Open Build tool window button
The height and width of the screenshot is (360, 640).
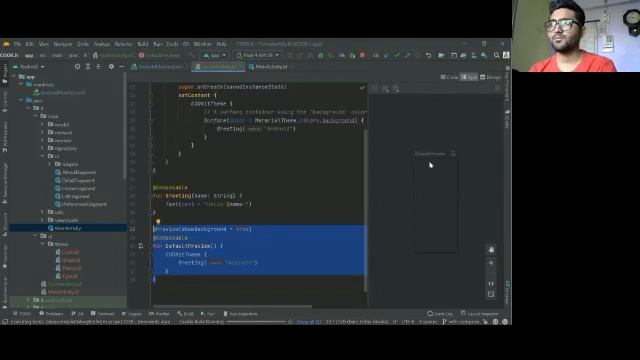(186, 313)
